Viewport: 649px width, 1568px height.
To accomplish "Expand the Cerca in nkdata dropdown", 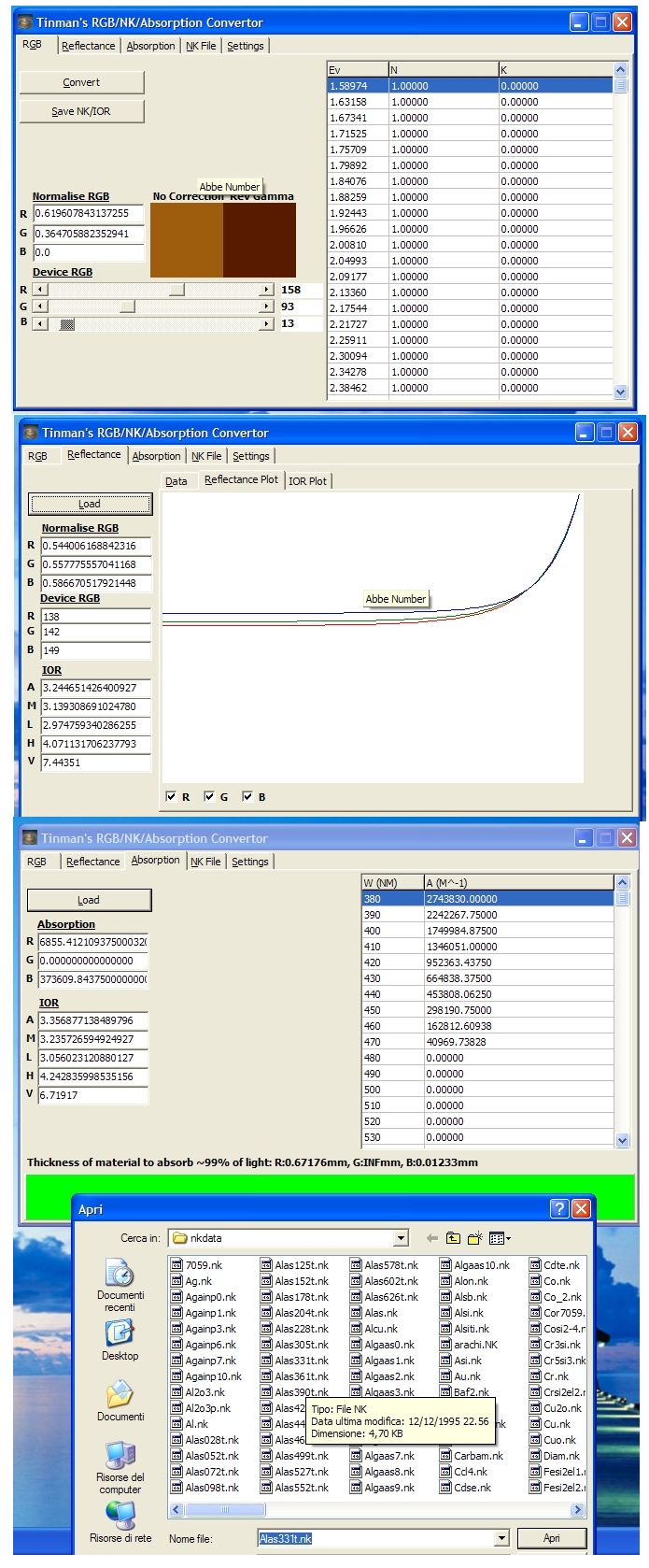I will coord(401,1238).
